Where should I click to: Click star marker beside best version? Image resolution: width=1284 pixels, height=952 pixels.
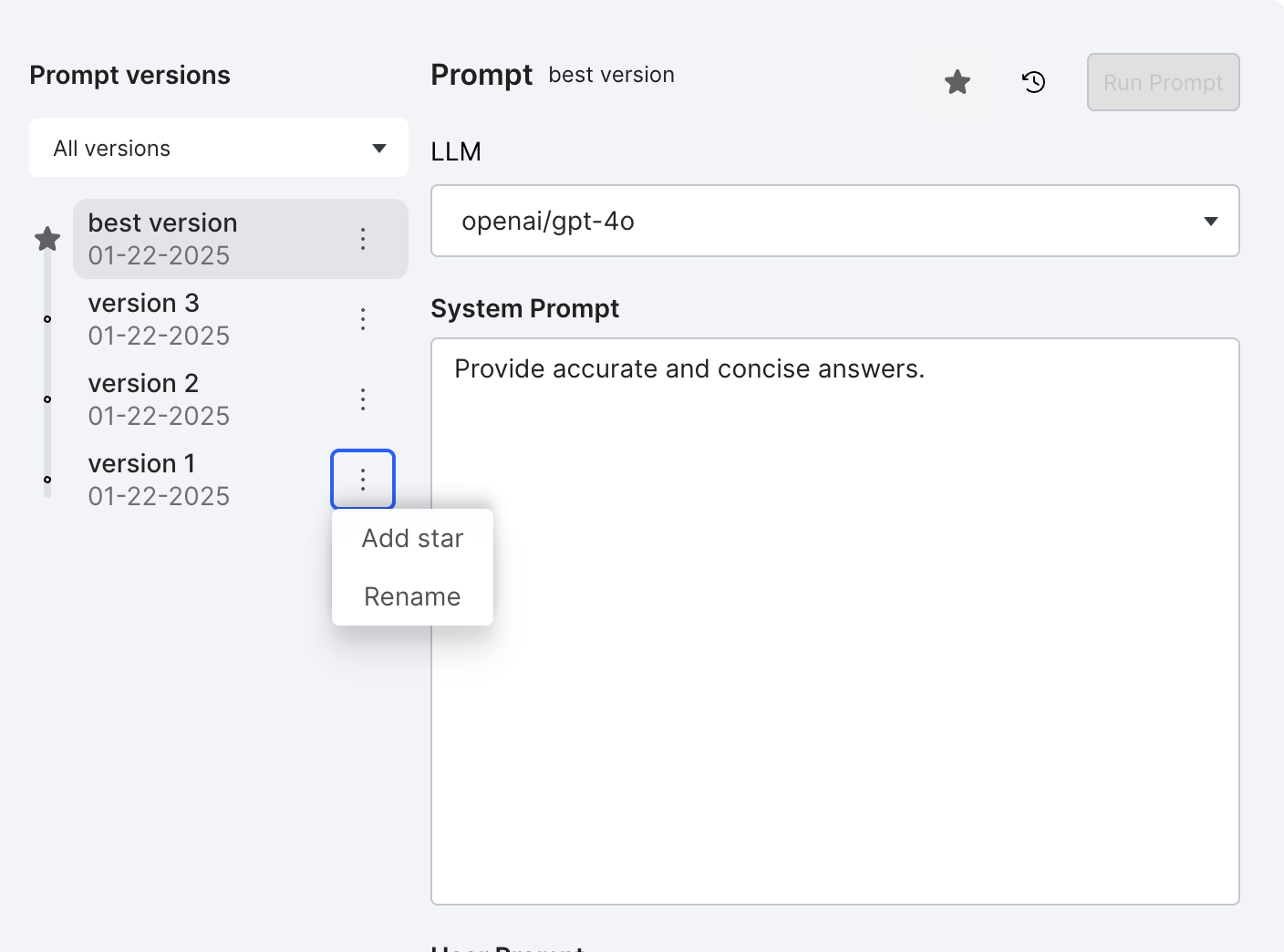pyautogui.click(x=47, y=239)
